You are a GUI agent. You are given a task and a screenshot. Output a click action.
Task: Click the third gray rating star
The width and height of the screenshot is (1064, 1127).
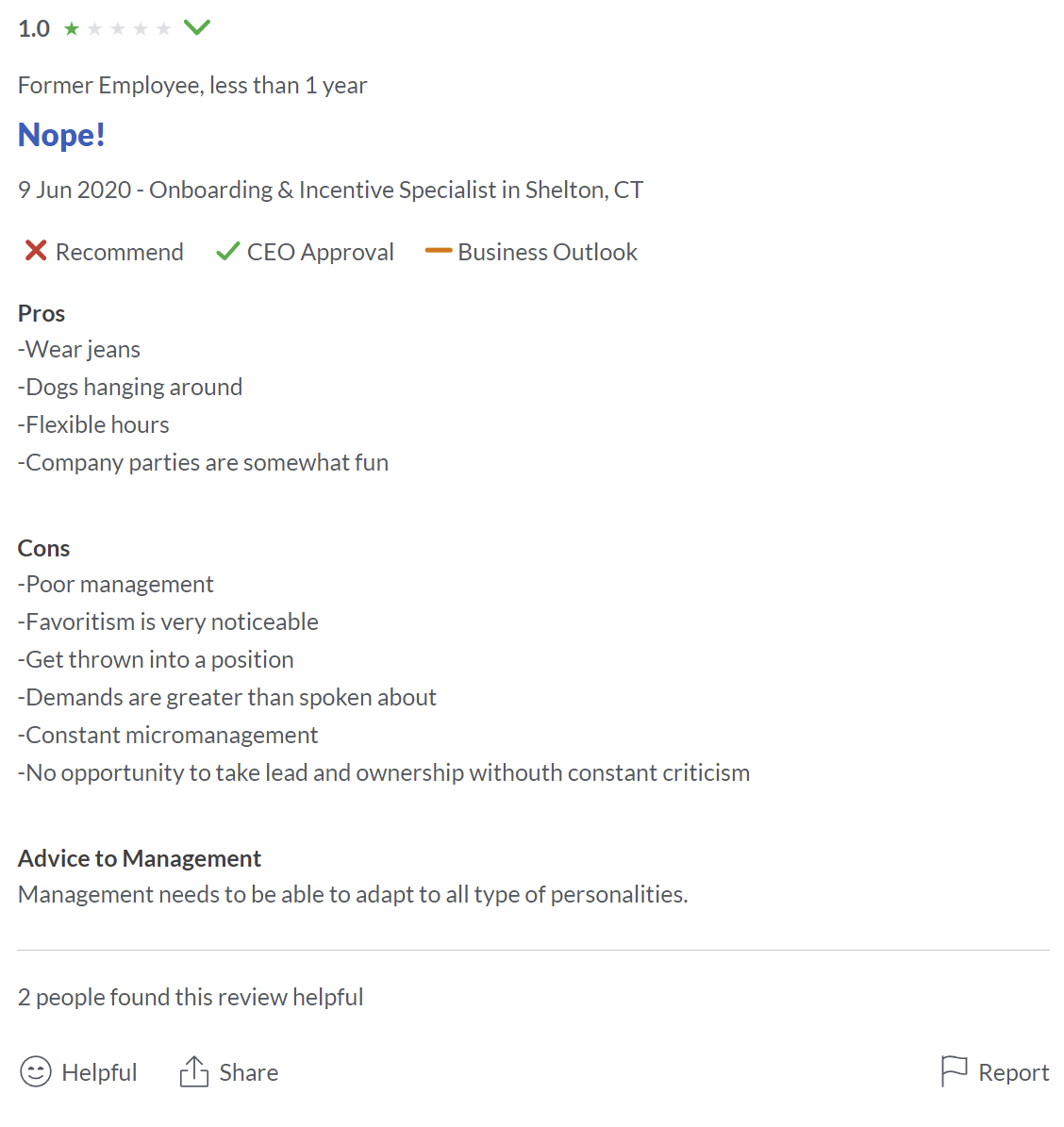(x=117, y=28)
